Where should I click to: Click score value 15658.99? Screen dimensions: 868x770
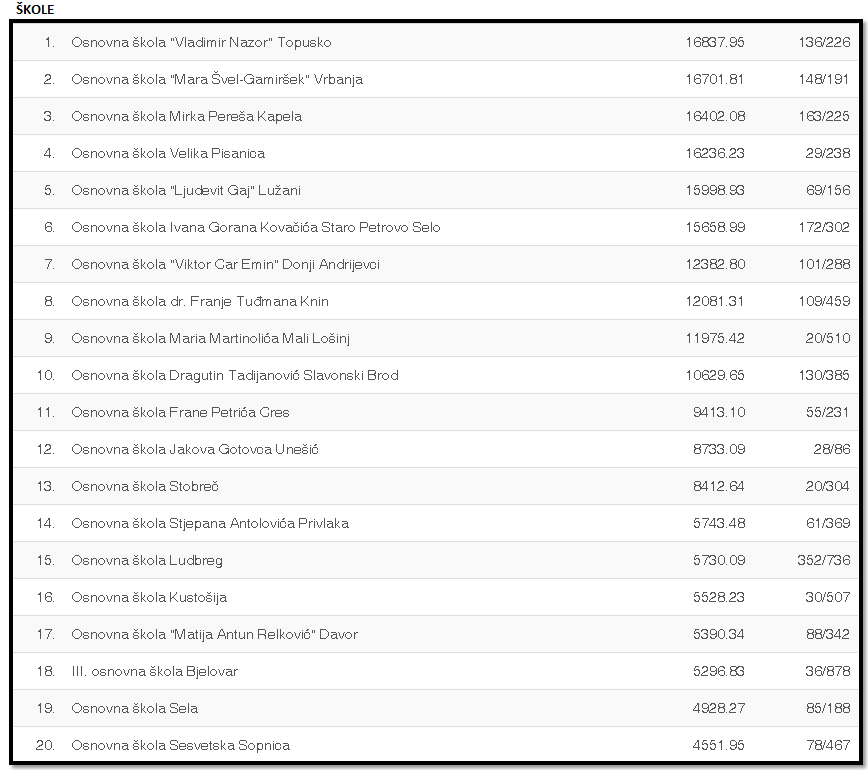[715, 228]
